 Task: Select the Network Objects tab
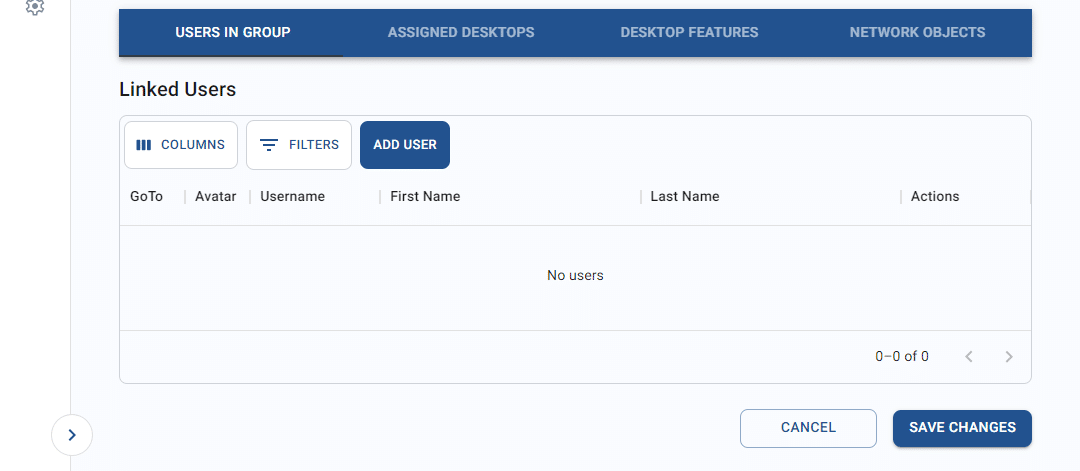pyautogui.click(x=917, y=32)
